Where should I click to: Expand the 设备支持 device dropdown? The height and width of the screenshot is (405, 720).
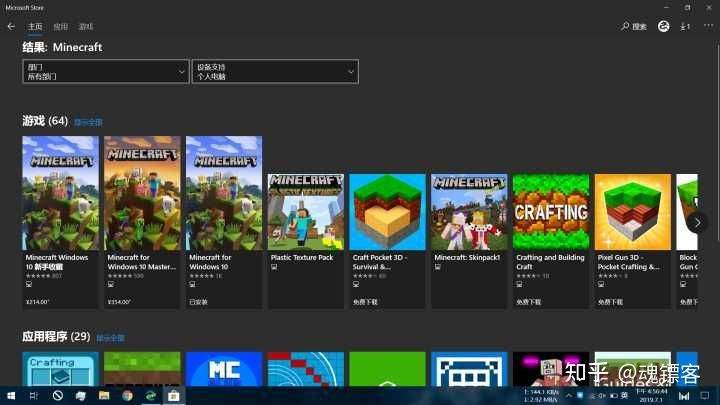275,72
